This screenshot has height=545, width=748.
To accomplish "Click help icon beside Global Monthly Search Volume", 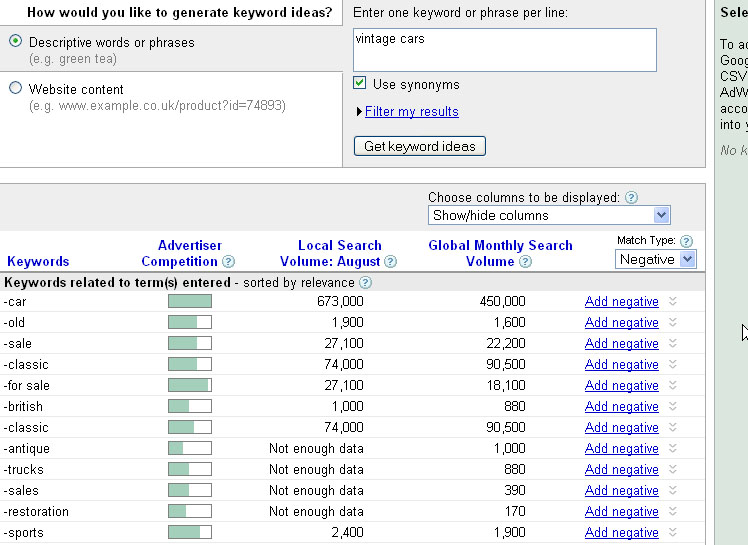I will point(525,262).
